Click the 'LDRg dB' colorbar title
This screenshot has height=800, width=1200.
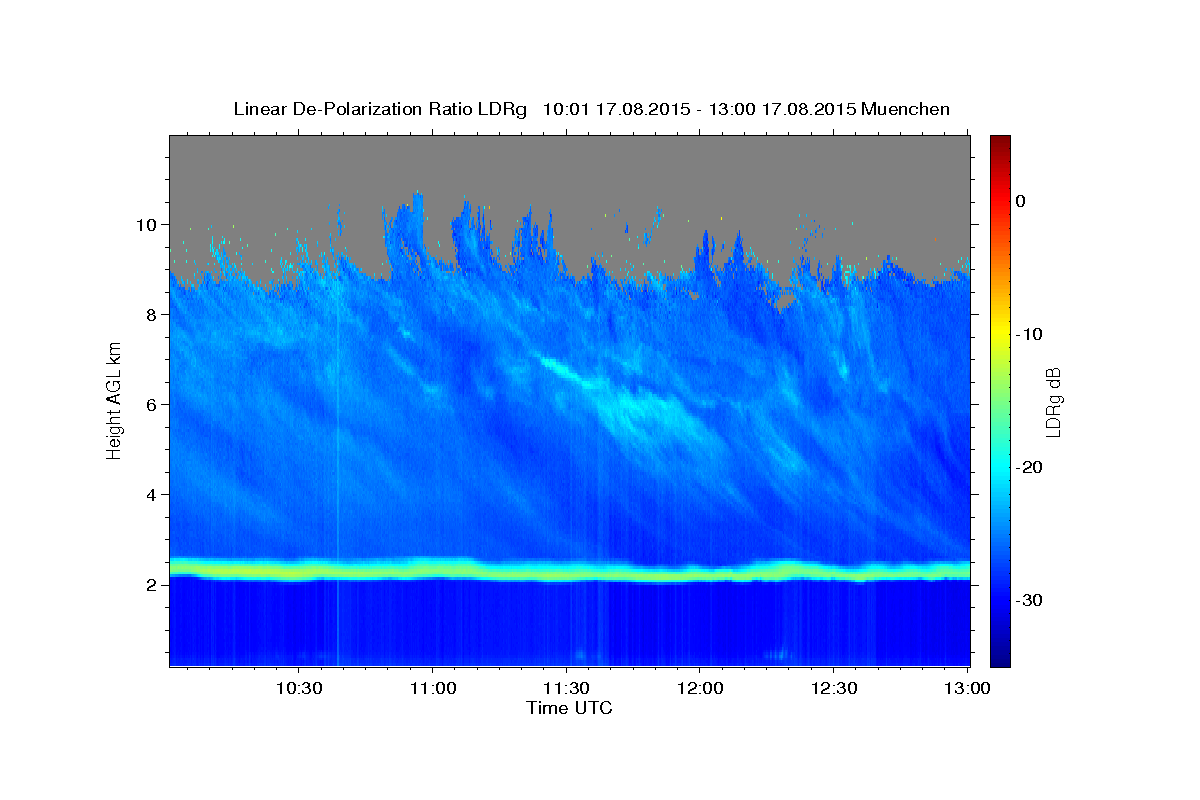[1054, 401]
